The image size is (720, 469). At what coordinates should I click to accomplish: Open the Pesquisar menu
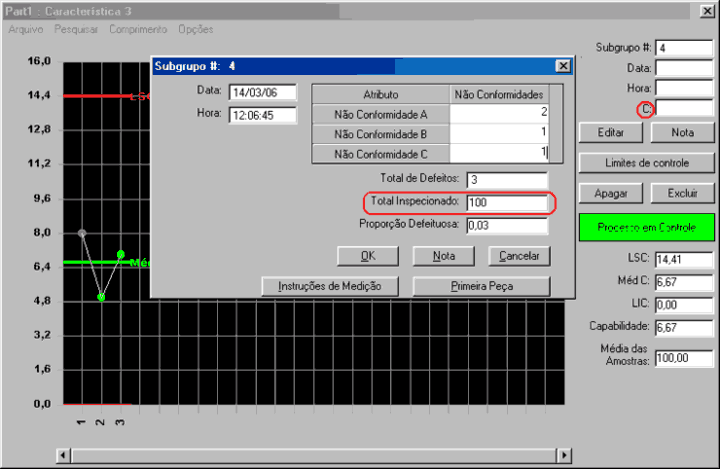point(76,29)
